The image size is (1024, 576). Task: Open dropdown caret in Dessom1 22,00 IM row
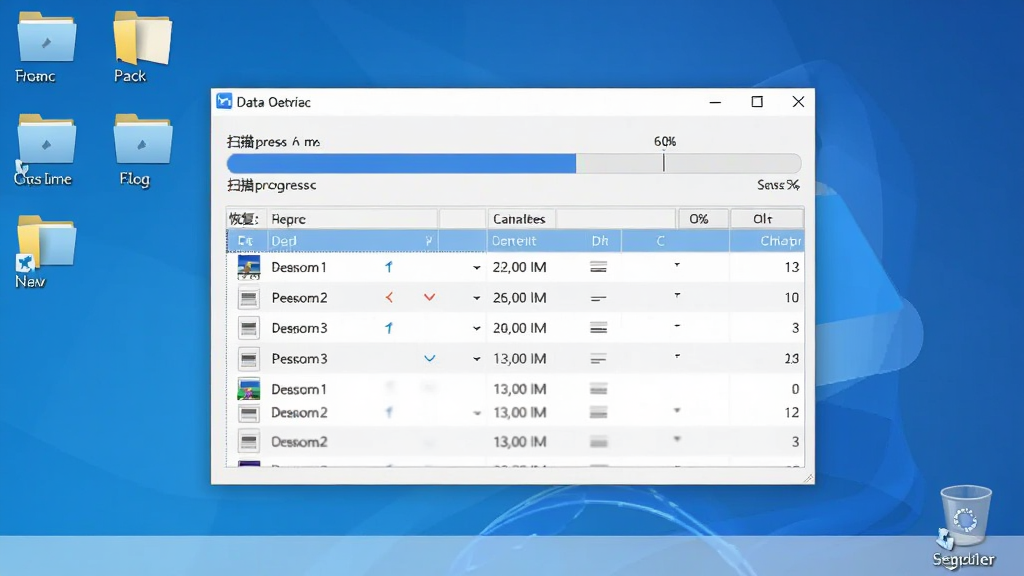(477, 268)
